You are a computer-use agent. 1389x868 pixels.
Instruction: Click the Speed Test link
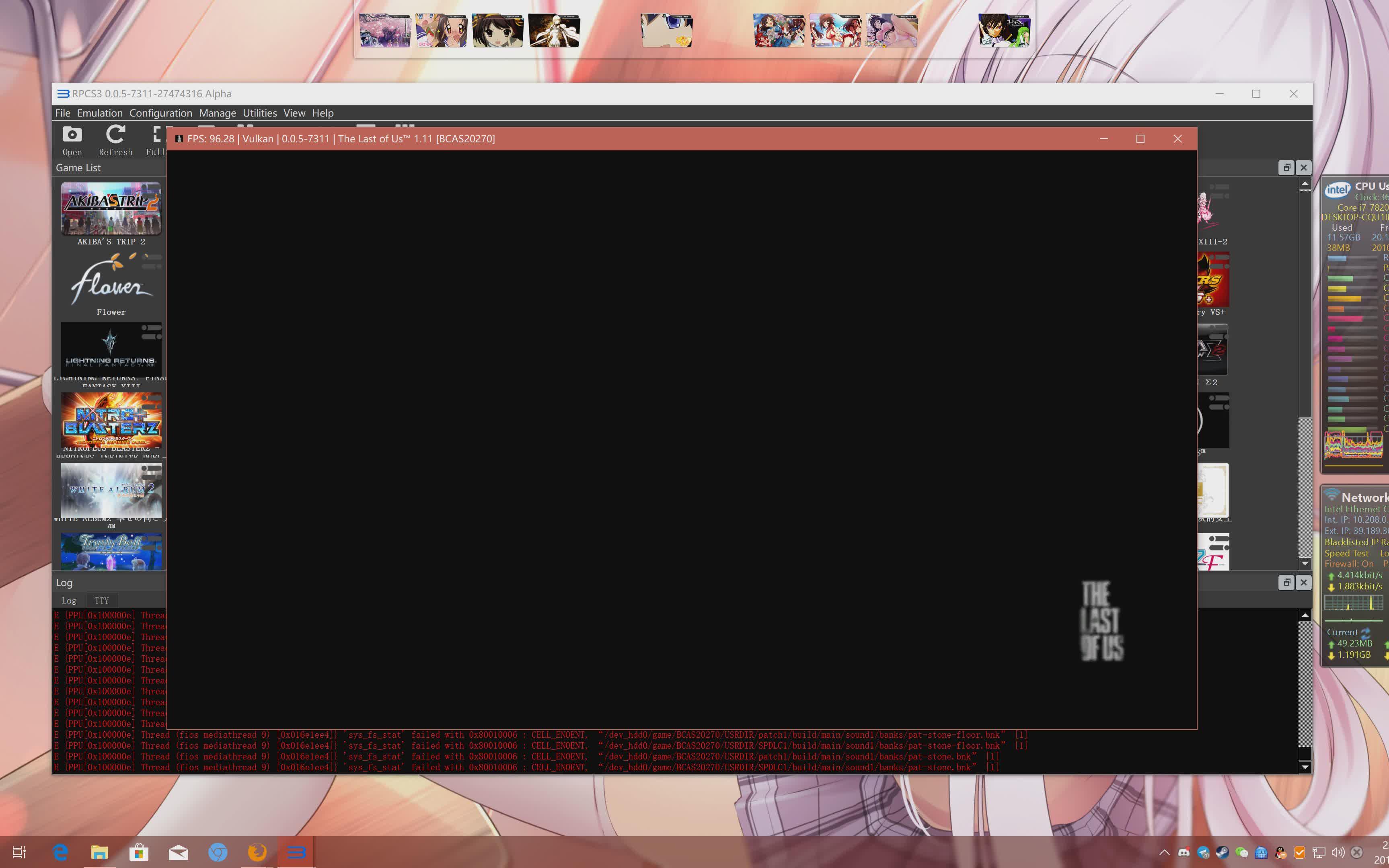[1346, 554]
